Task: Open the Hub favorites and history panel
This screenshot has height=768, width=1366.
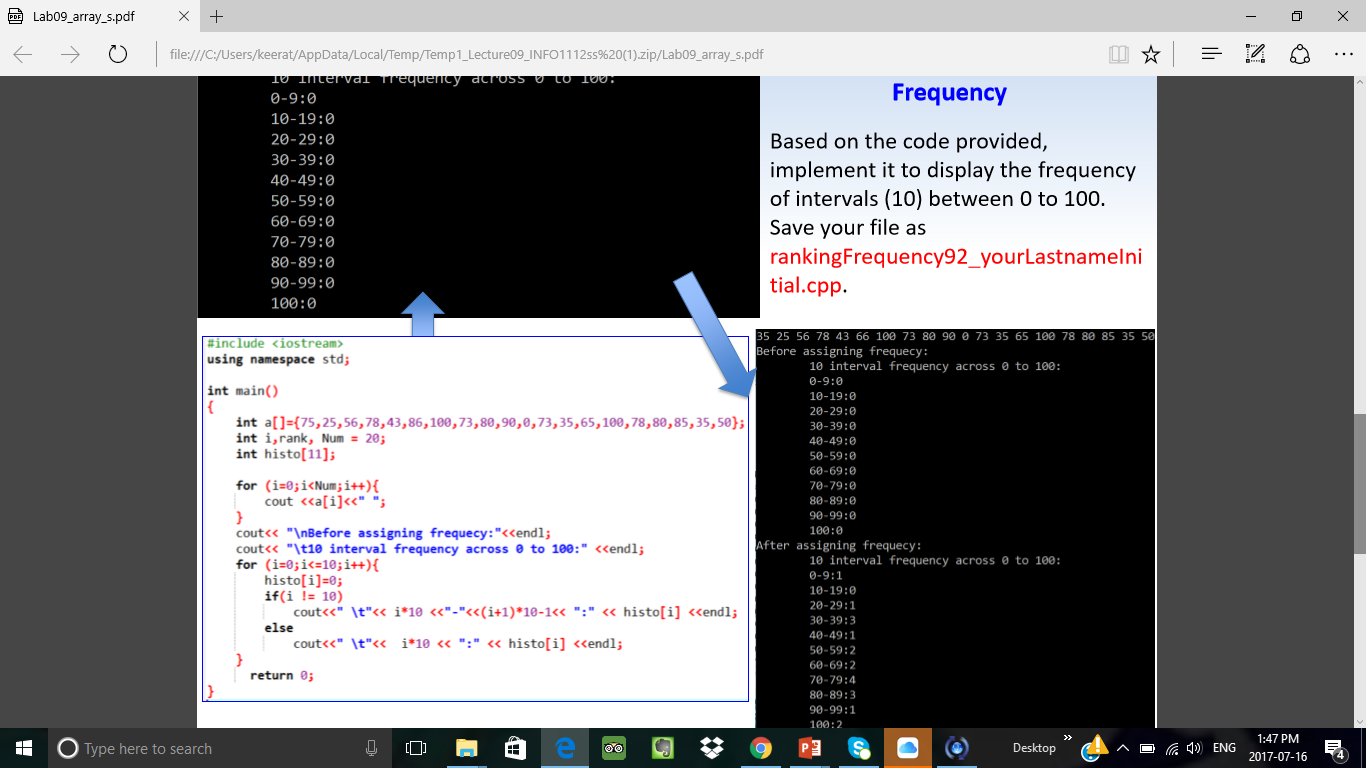Action: click(x=1211, y=54)
